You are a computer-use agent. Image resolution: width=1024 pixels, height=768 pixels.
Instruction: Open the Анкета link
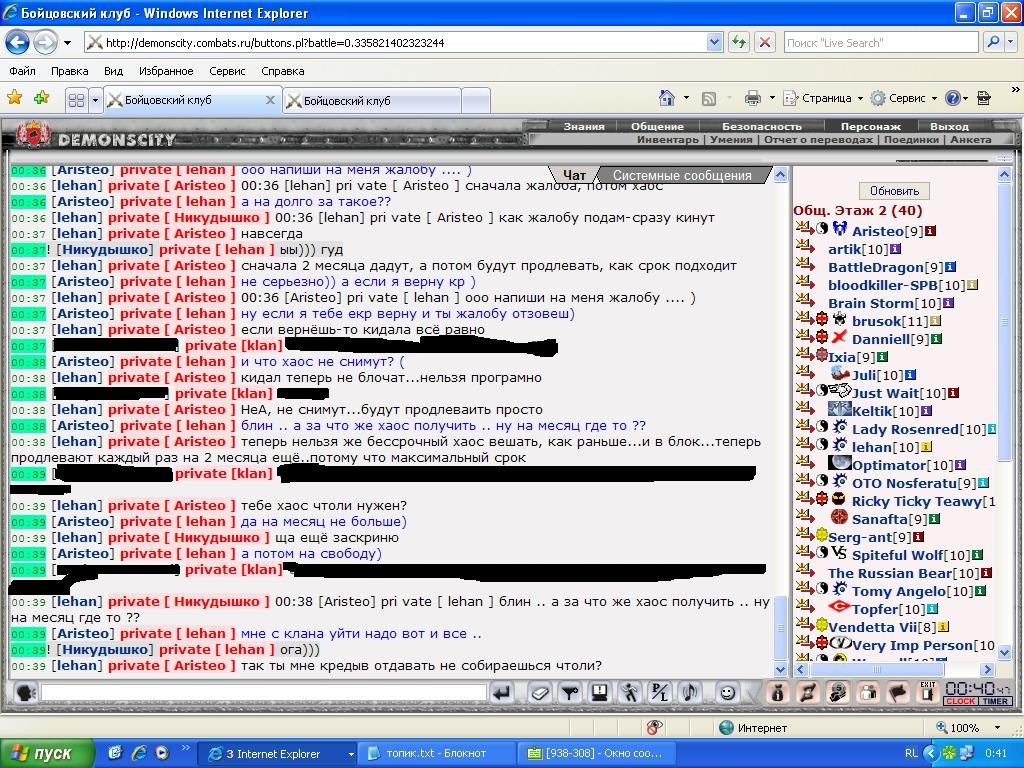(970, 139)
